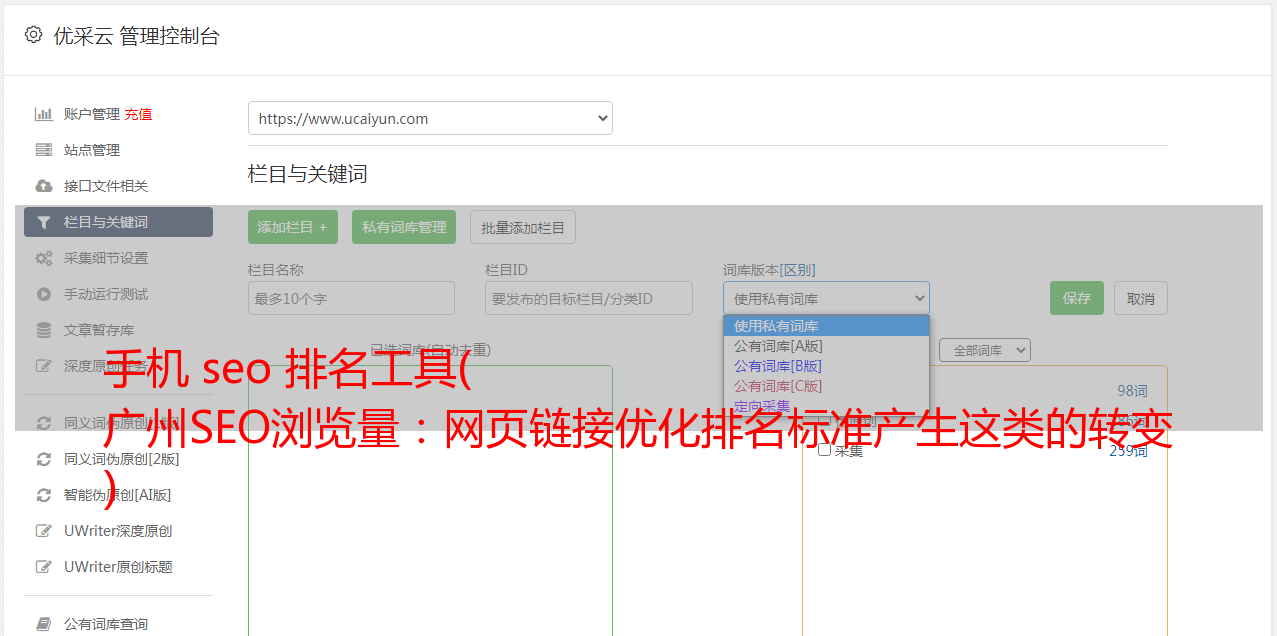Focus the 栏目名称 input field
The image size is (1277, 636).
[x=351, y=298]
